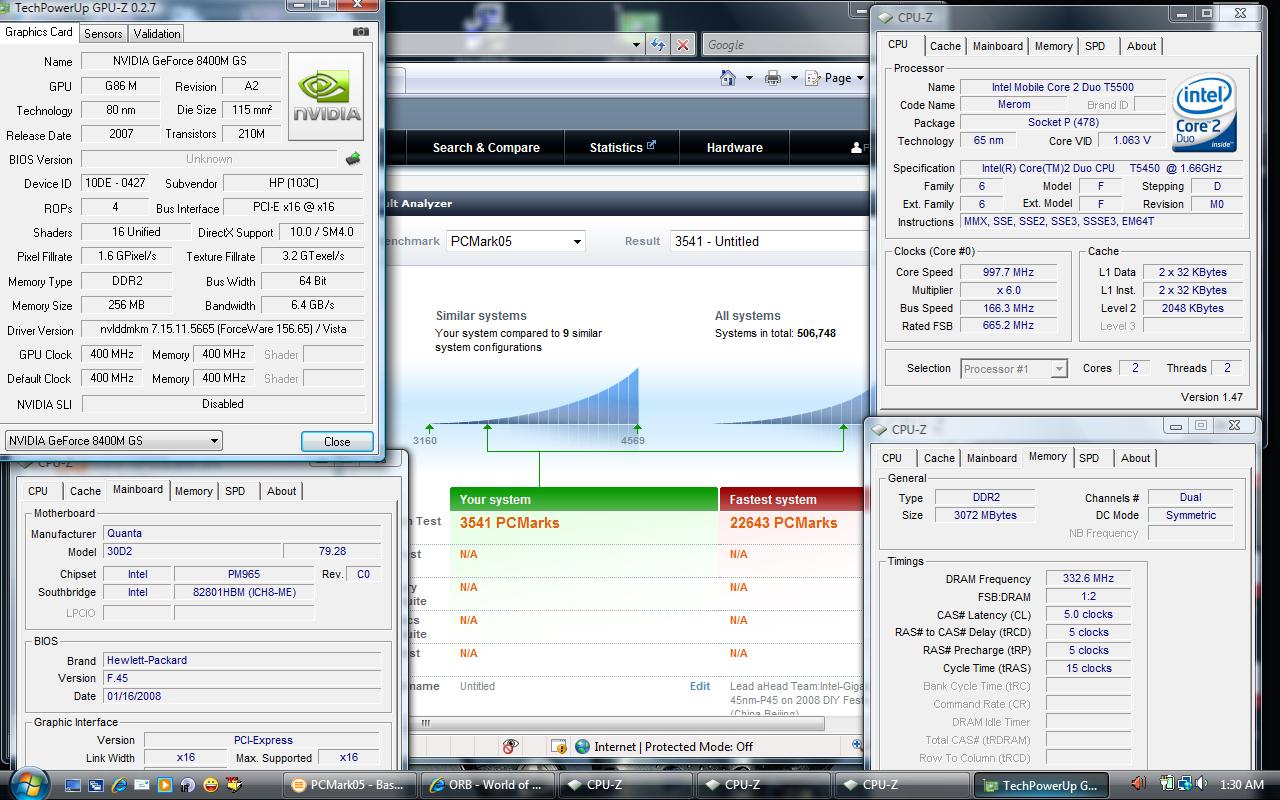Open the Processor #1 selection dropdown in CPU-Z
This screenshot has height=800, width=1280.
[x=1059, y=369]
